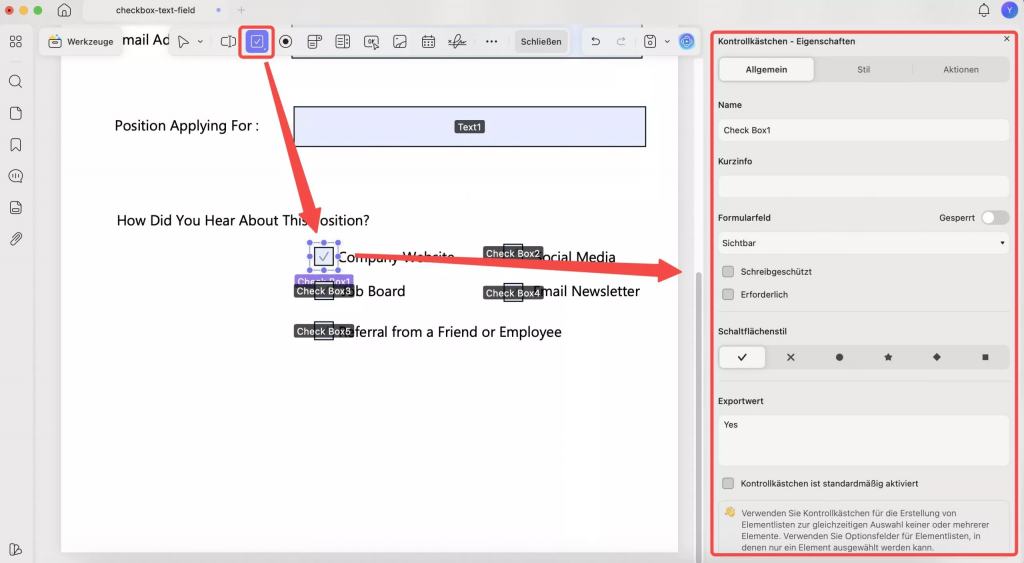
Task: Click the Schließen button
Action: click(x=541, y=41)
